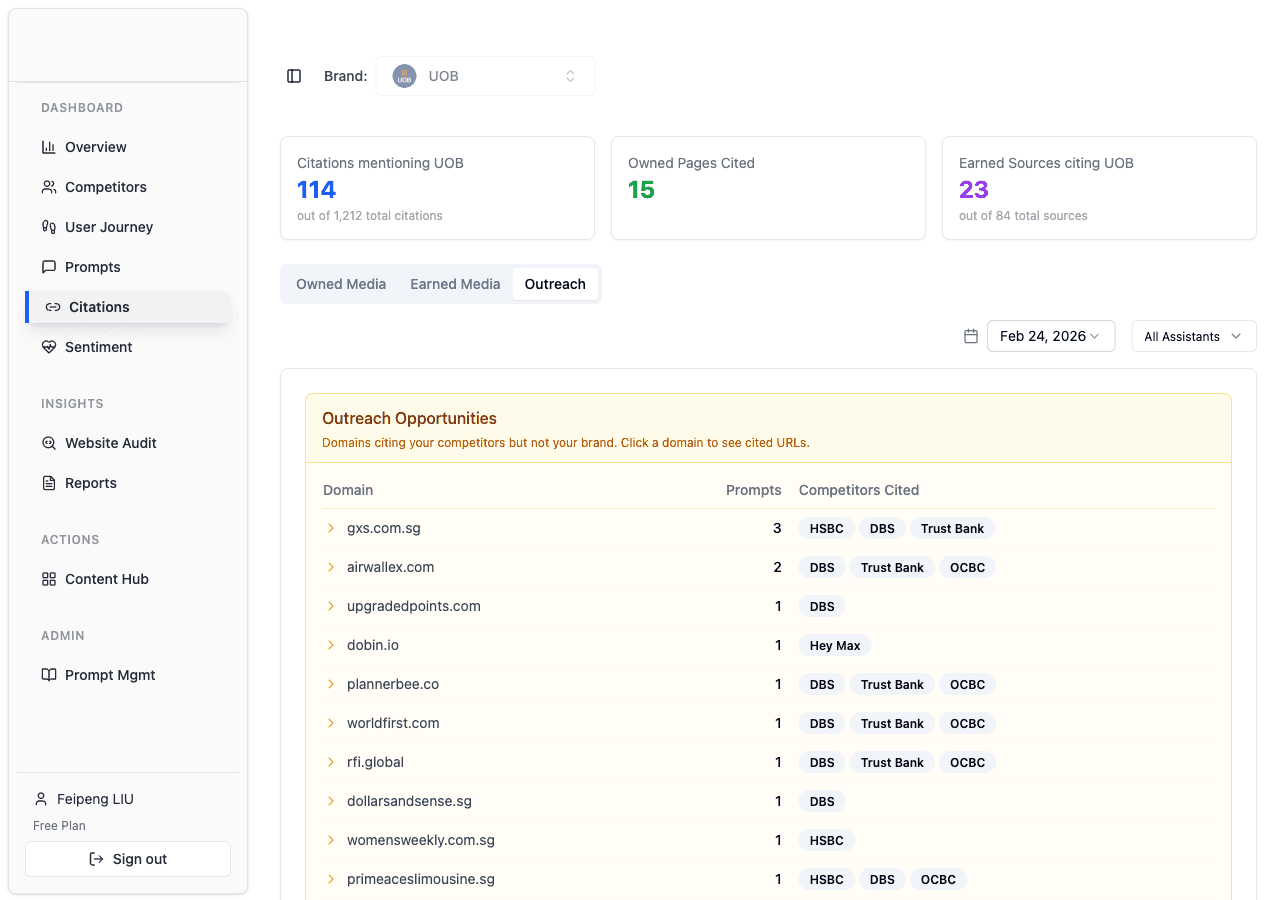Click the DBS competitor chip on gxs.com.sg row

[x=881, y=528]
